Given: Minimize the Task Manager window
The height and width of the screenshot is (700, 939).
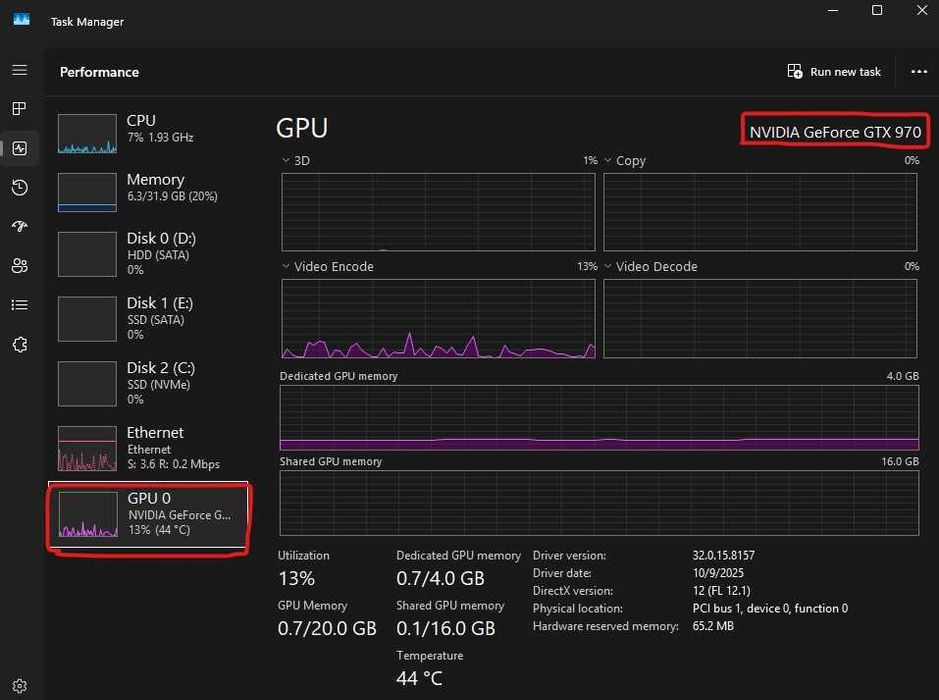Looking at the screenshot, I should point(833,10).
